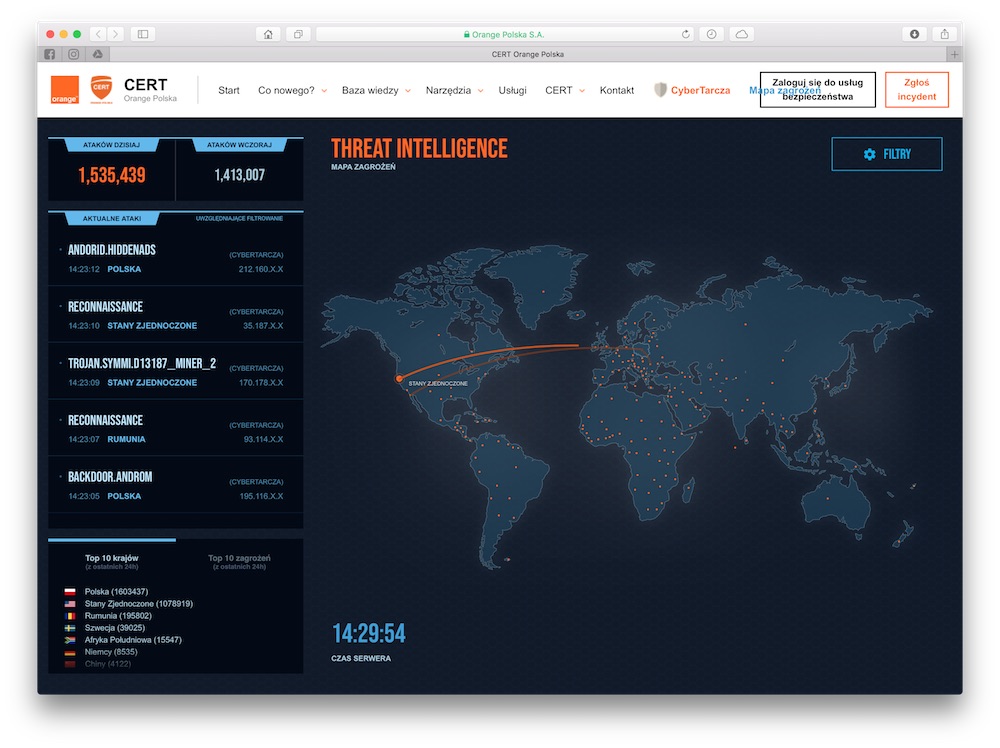Image resolution: width=1000 pixels, height=748 pixels.
Task: Open the iCloud tabs icon
Action: click(742, 34)
